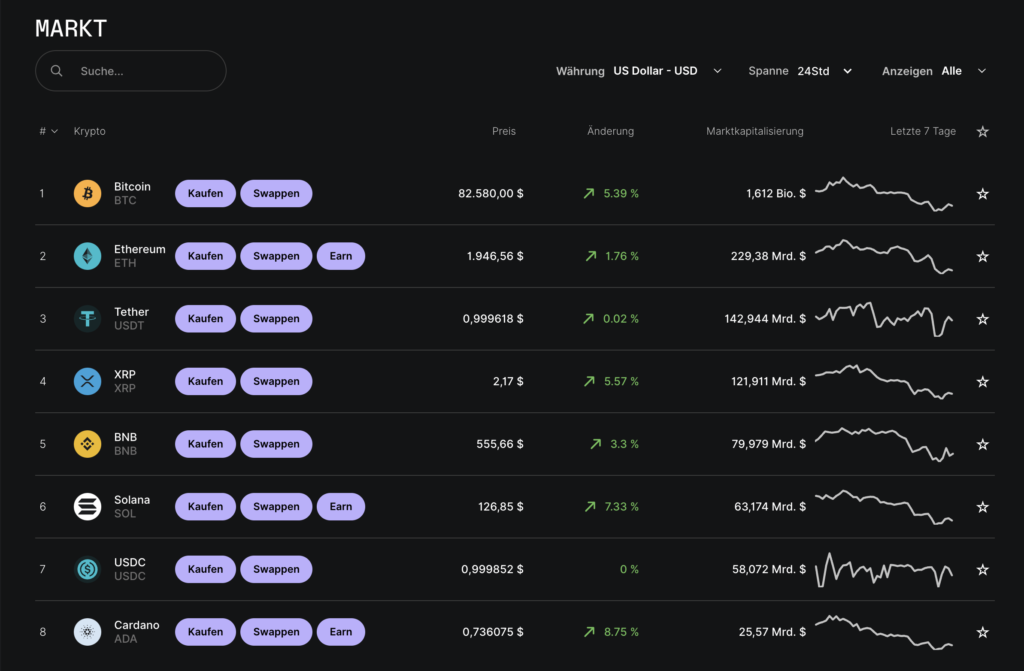Click USDC change value 0 %
Screen dimensions: 1024x671
click(629, 569)
